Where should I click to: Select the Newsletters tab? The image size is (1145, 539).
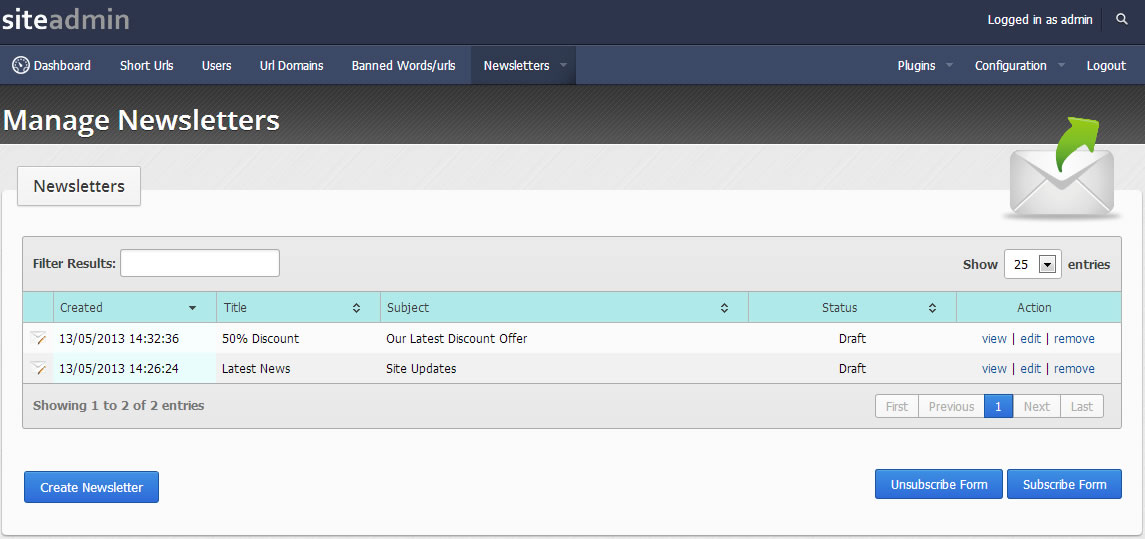79,186
